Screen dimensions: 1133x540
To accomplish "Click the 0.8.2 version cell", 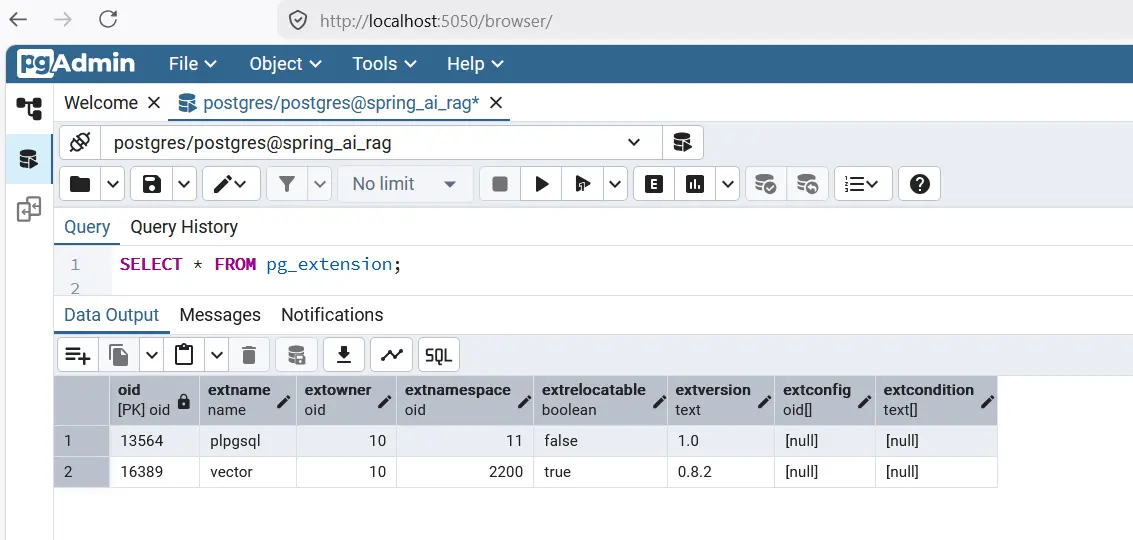I will [x=720, y=472].
